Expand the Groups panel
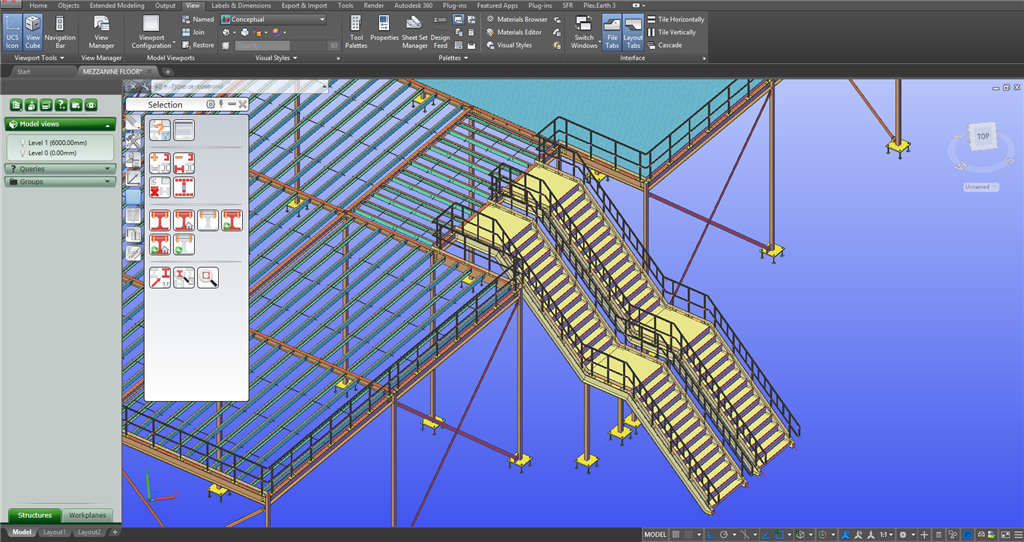This screenshot has height=542, width=1024. pyautogui.click(x=60, y=182)
